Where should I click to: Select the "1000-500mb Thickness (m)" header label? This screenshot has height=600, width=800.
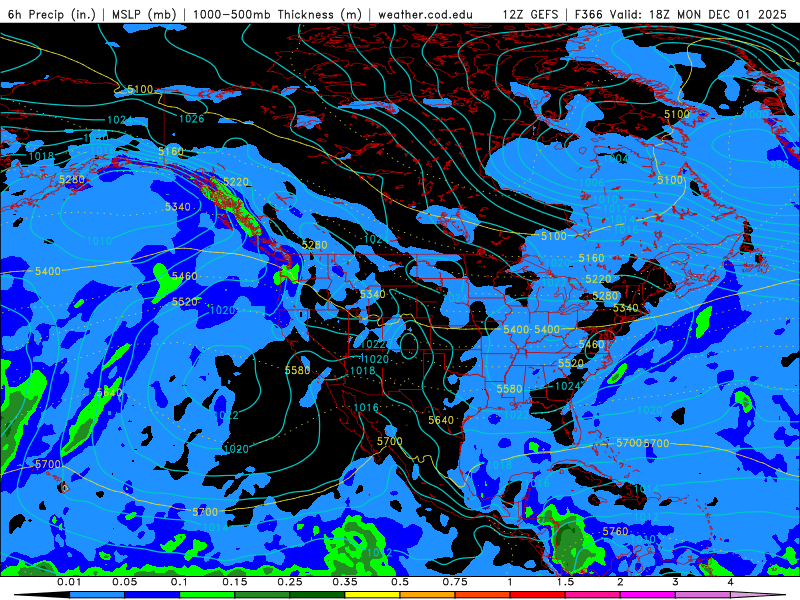point(278,14)
